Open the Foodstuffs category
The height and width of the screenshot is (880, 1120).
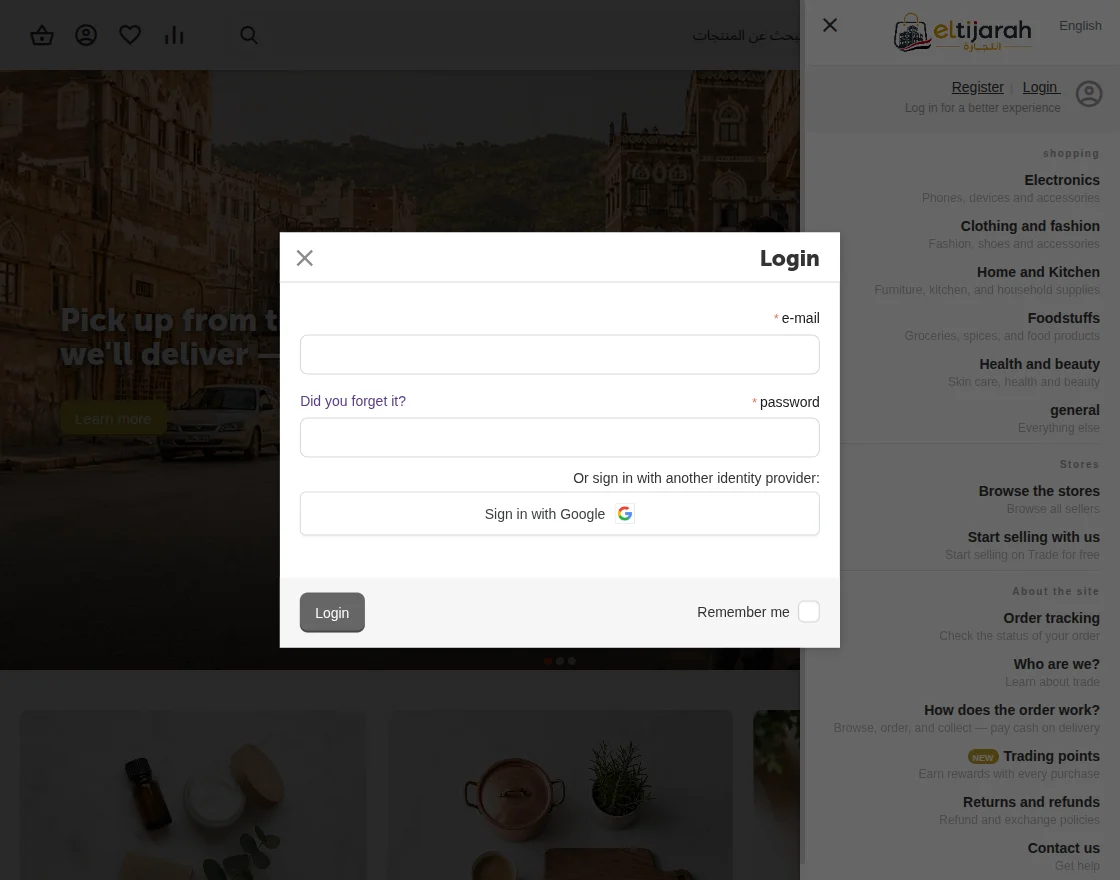pos(1064,318)
